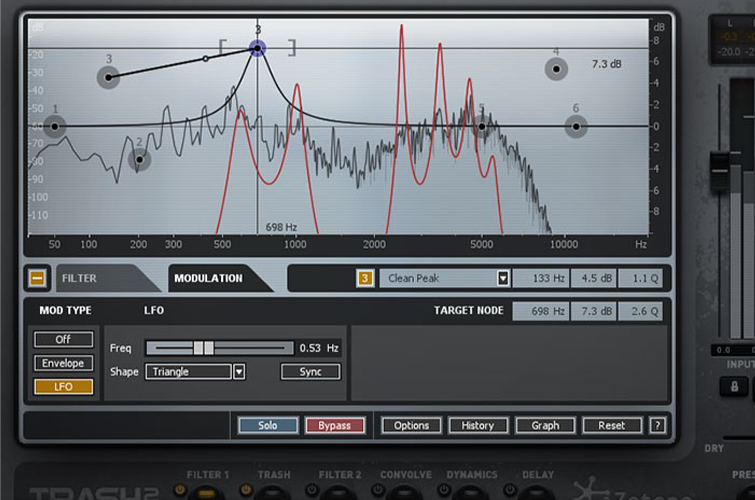Viewport: 755px width, 500px height.
Task: Toggle LFO Sync button
Action: pyautogui.click(x=311, y=372)
